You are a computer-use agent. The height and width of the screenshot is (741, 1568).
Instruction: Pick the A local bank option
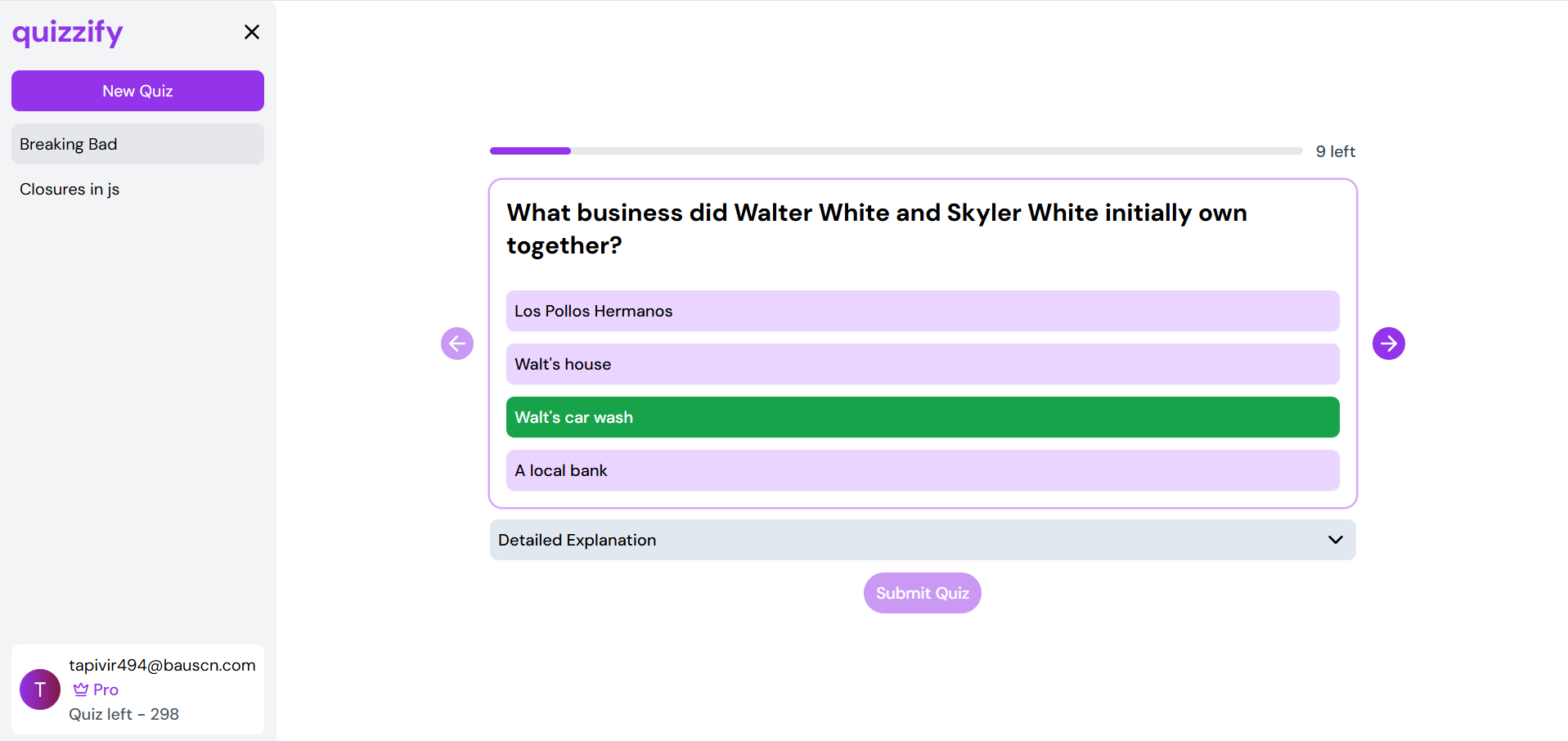923,470
